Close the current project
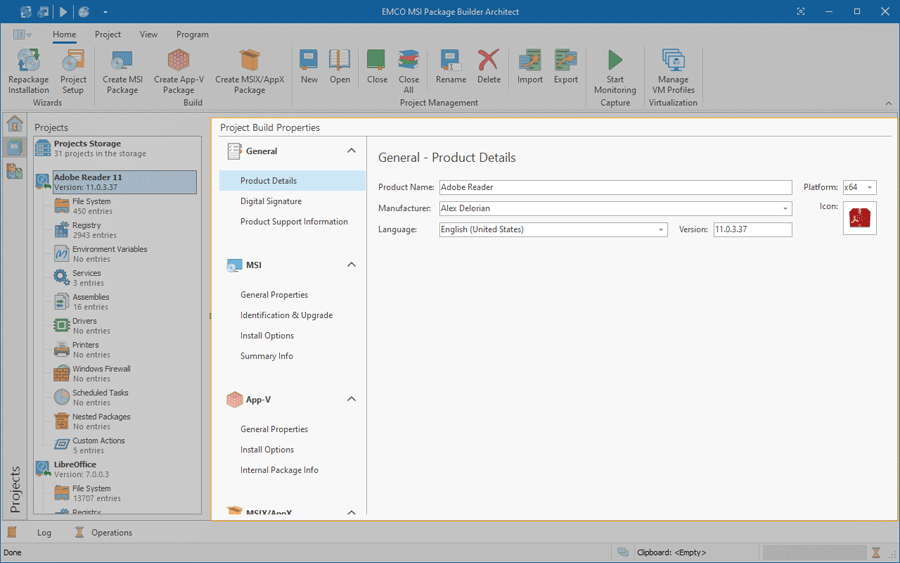 (x=377, y=67)
